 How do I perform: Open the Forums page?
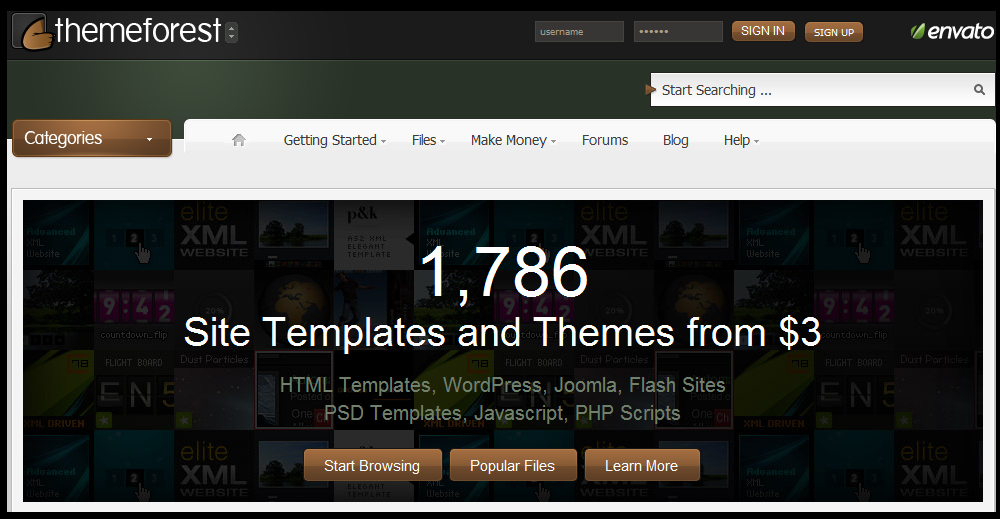[x=605, y=140]
